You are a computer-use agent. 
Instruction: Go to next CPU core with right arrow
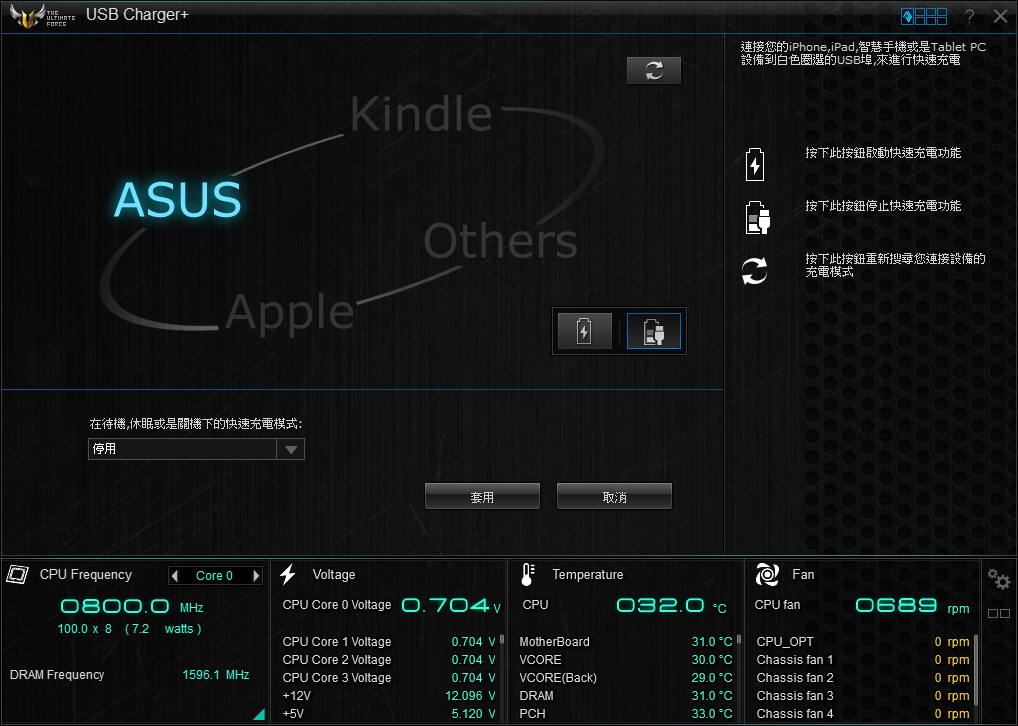click(256, 576)
